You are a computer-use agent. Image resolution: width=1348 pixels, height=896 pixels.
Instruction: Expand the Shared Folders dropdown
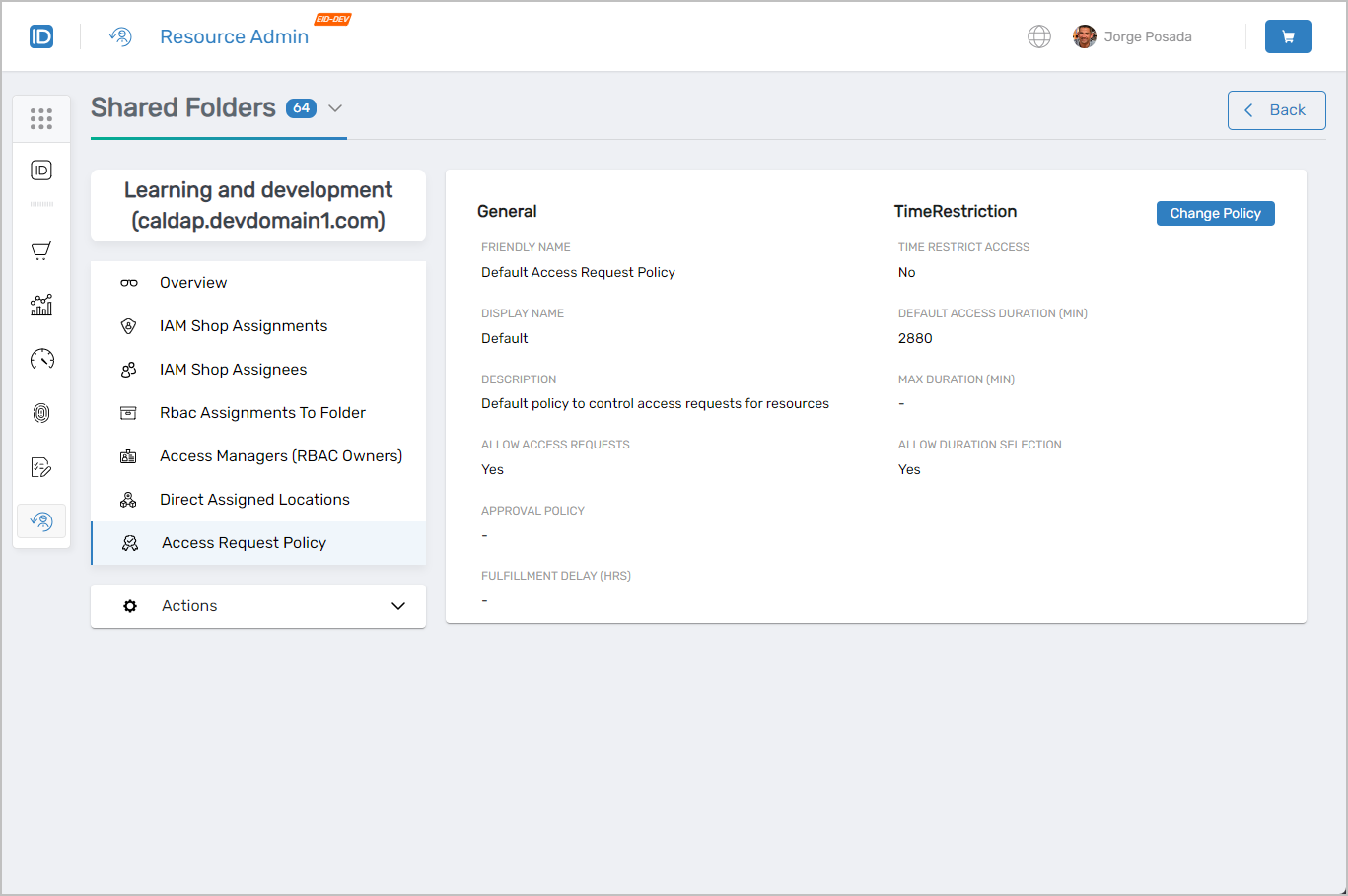click(x=335, y=108)
